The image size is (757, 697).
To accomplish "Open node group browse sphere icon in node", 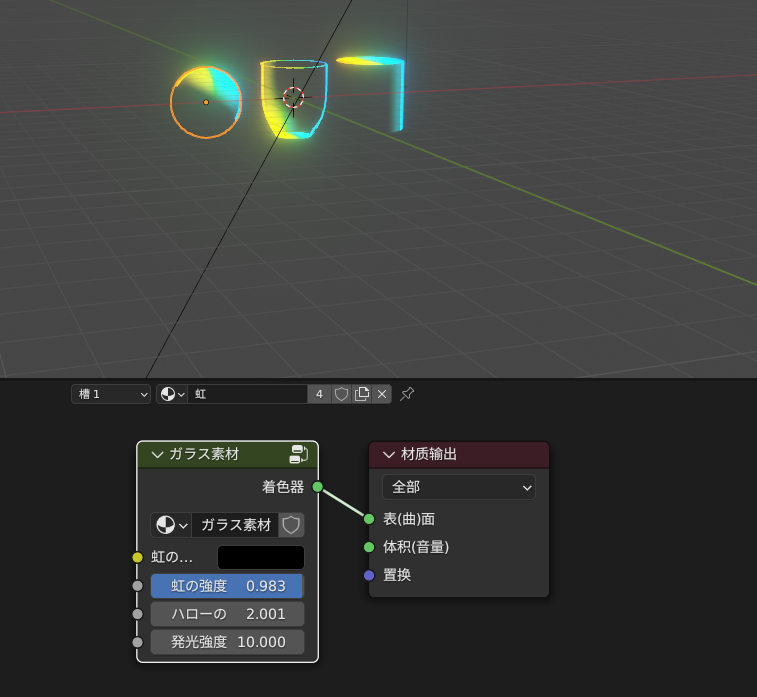I will [171, 525].
